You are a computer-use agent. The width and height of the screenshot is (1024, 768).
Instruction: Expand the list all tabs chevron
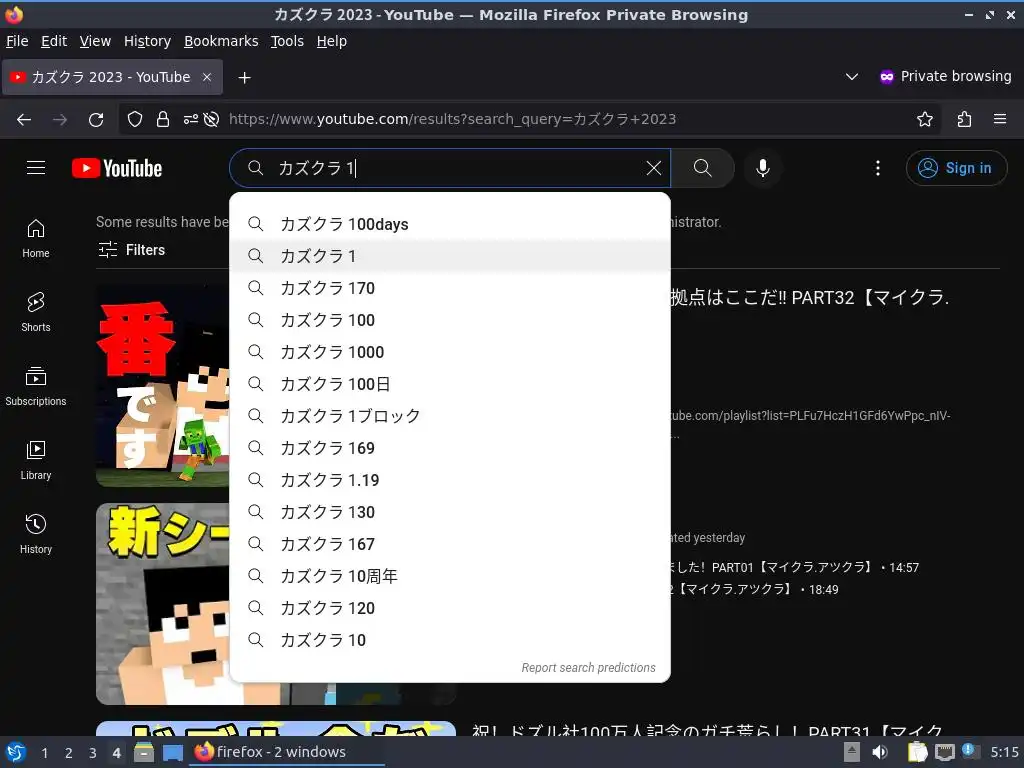point(852,77)
